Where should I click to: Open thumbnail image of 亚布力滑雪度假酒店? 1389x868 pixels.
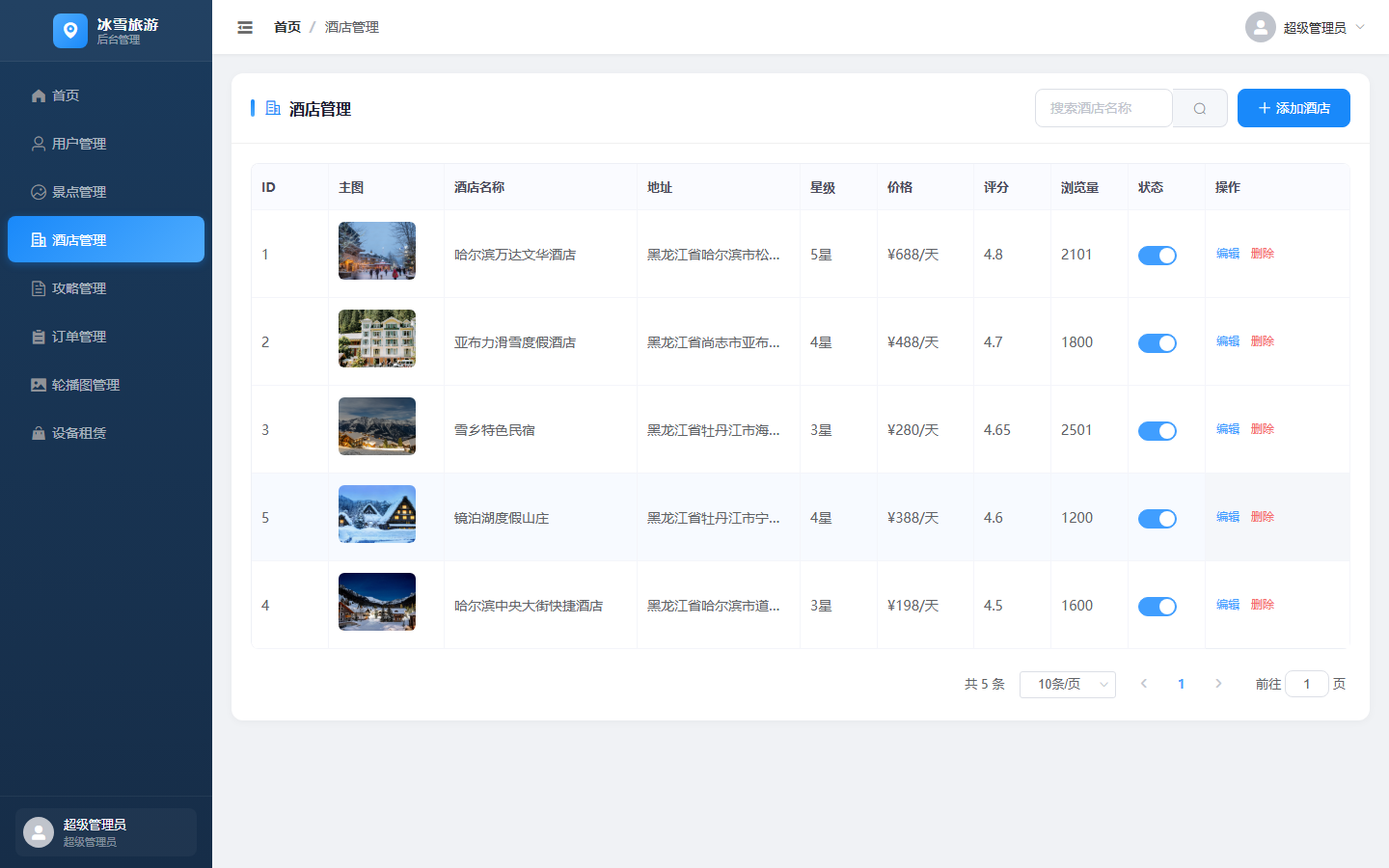377,339
